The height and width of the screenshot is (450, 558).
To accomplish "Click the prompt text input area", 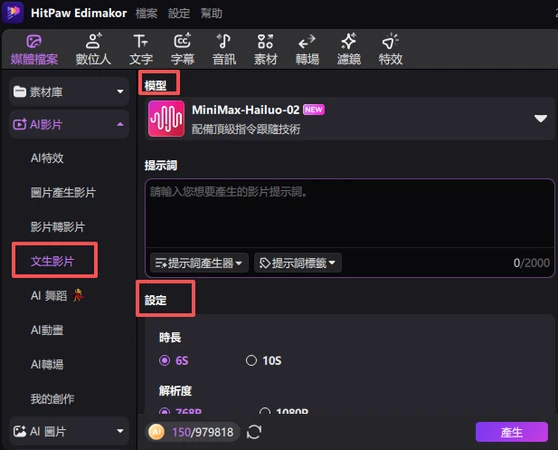I will [x=349, y=213].
